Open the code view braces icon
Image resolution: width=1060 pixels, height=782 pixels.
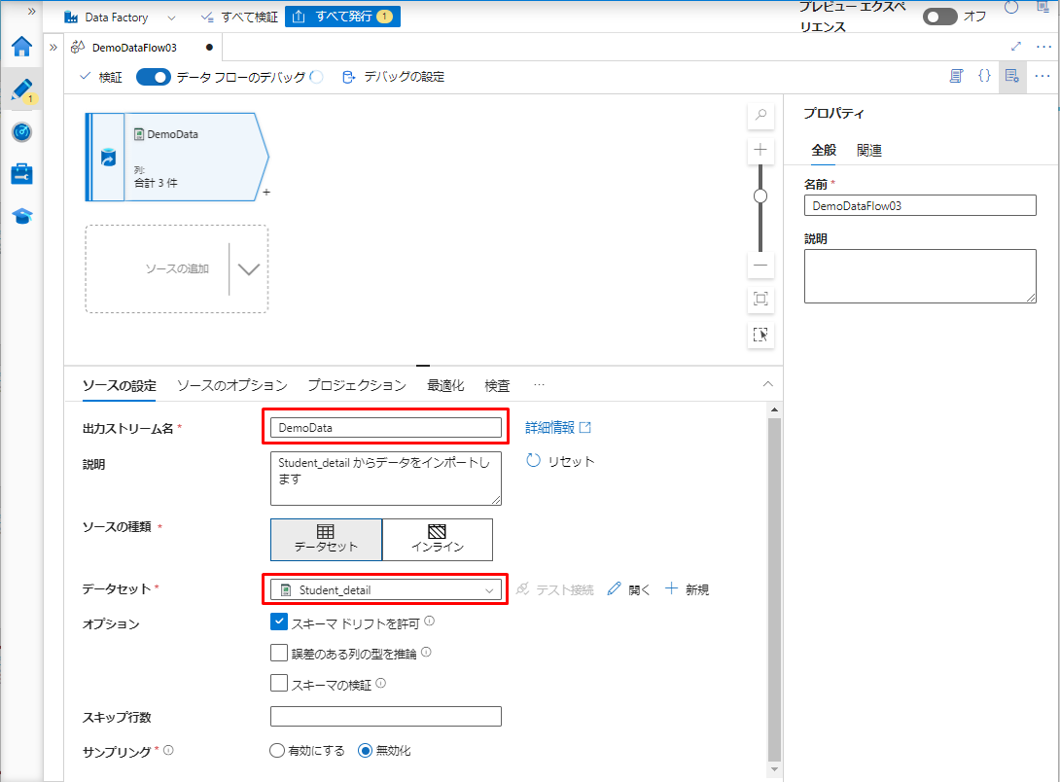(984, 76)
